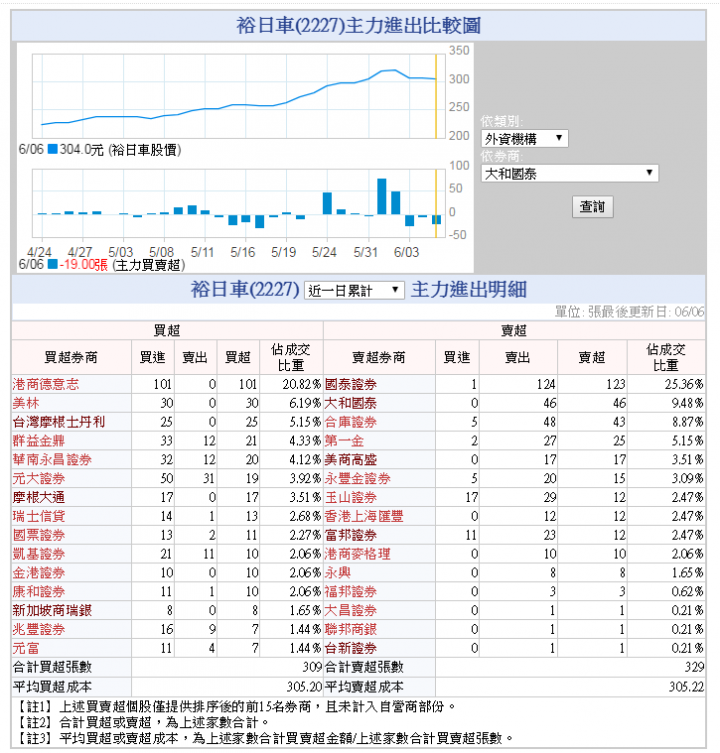Click total net-buy value 309
The image size is (720, 753).
[312, 667]
